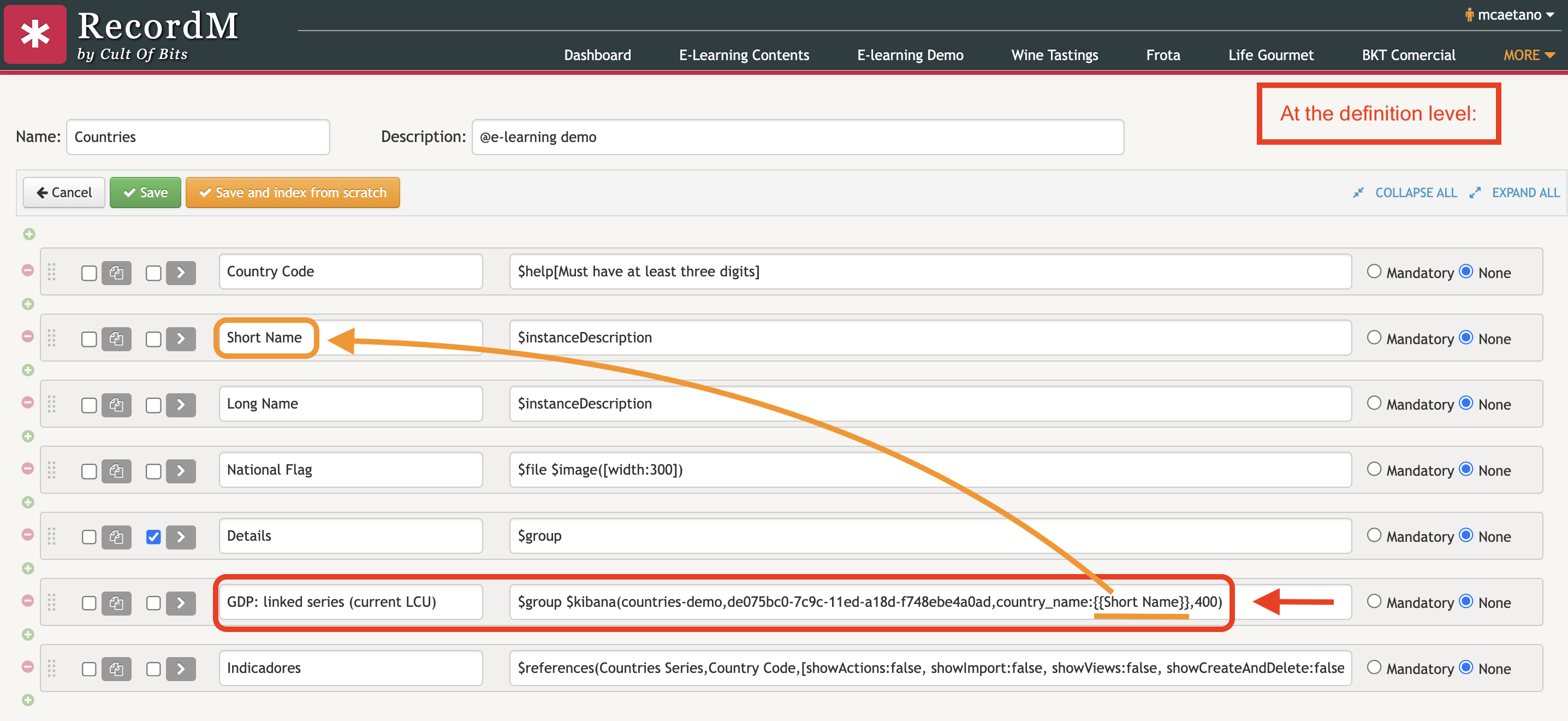The height and width of the screenshot is (721, 1568).
Task: Click the green add-field icon below Indicadores
Action: (28, 700)
